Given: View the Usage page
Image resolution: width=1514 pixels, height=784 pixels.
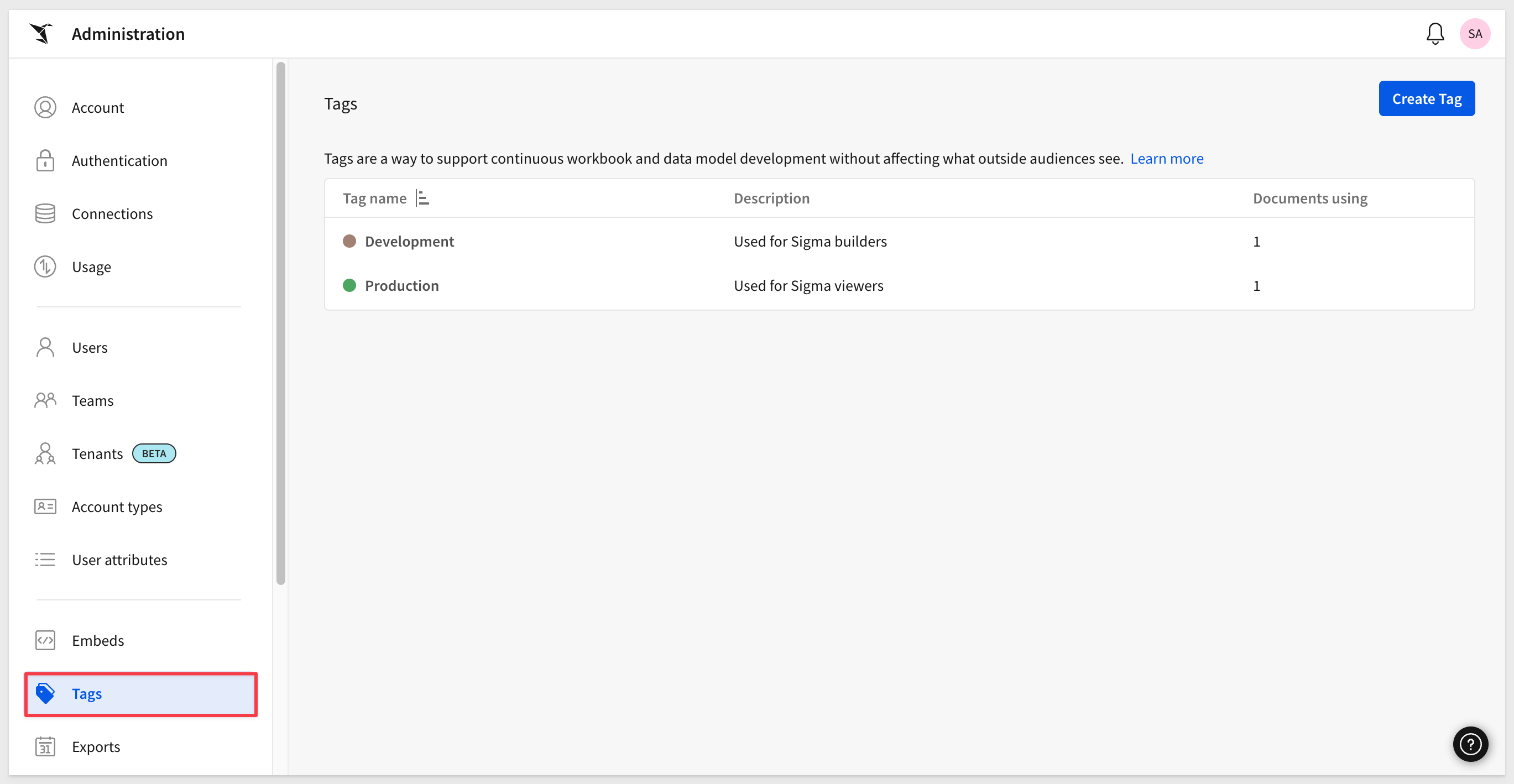Looking at the screenshot, I should pos(91,267).
